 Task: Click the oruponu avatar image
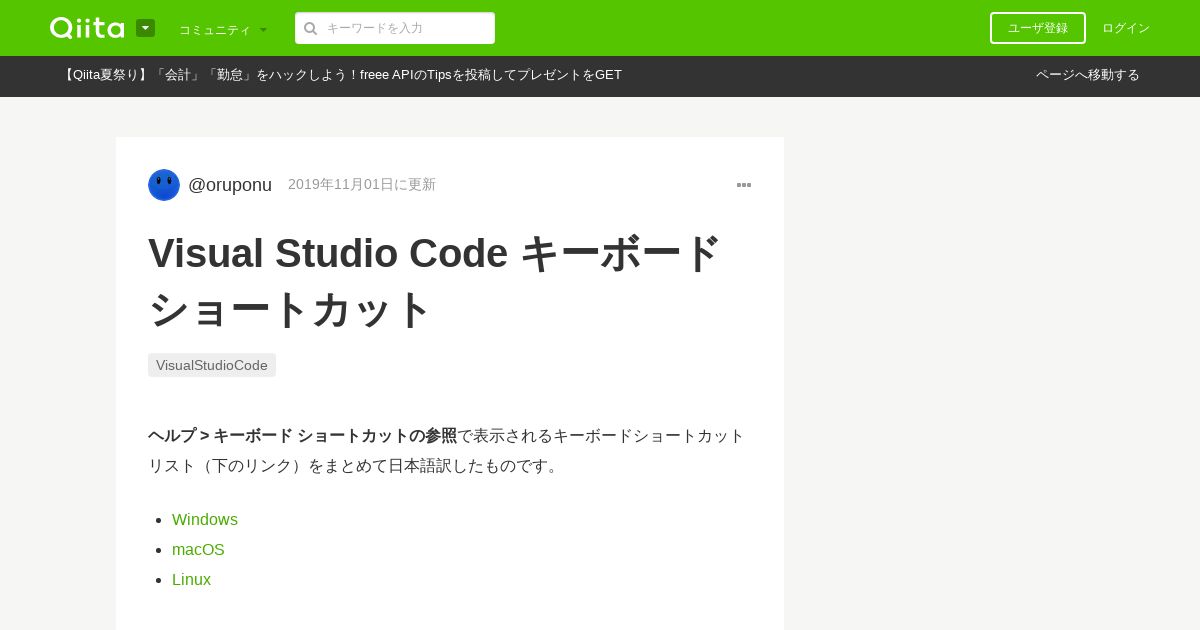tap(164, 185)
